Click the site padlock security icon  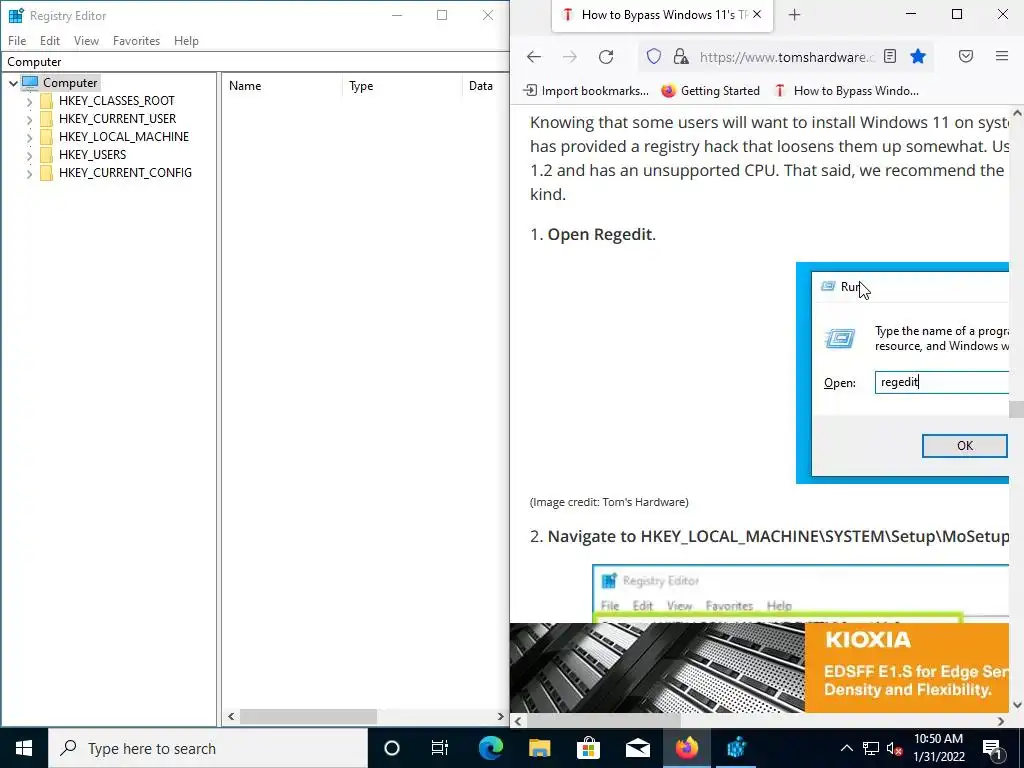(681, 57)
